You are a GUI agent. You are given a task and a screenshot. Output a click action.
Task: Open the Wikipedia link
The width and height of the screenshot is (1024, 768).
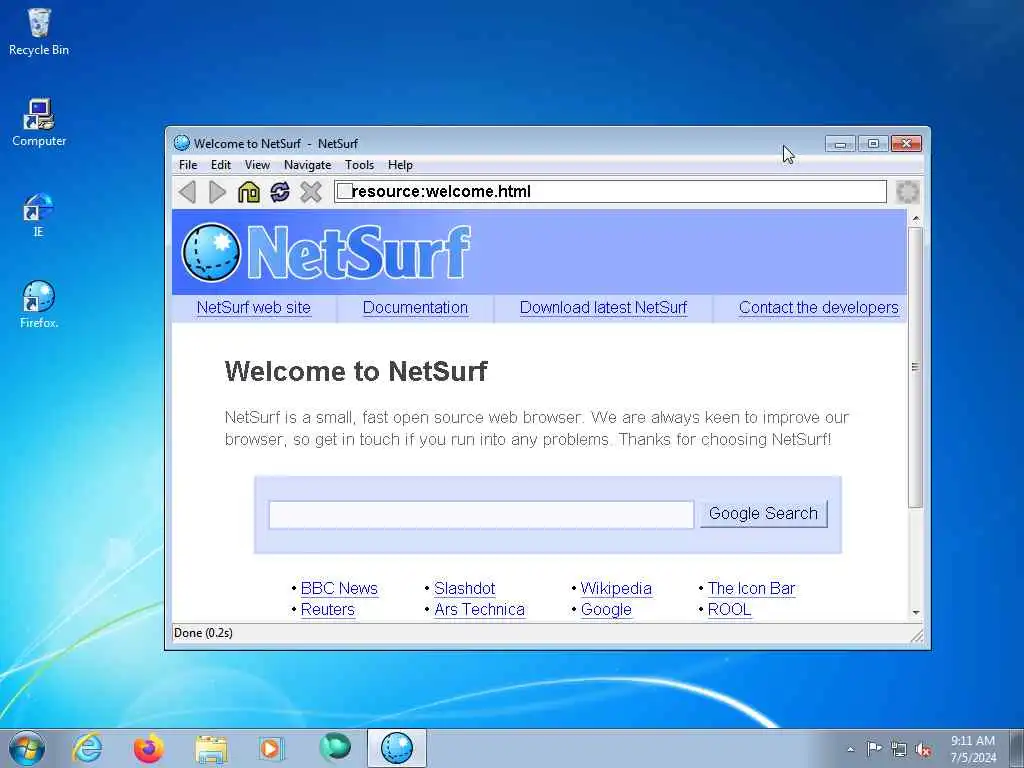pyautogui.click(x=616, y=588)
